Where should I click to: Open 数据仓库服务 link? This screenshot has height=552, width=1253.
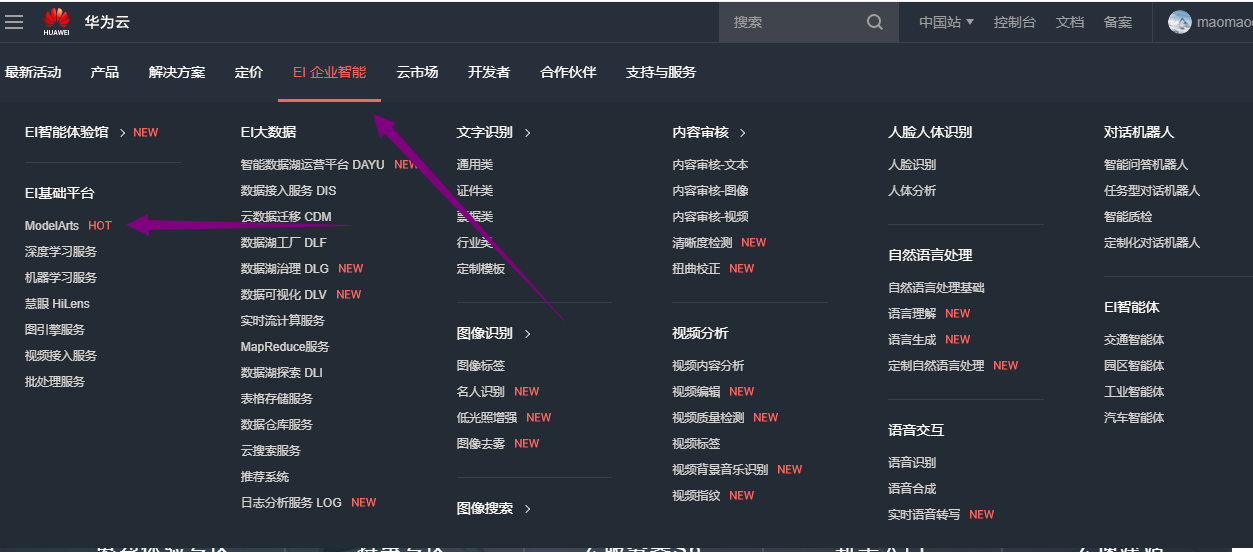click(277, 424)
